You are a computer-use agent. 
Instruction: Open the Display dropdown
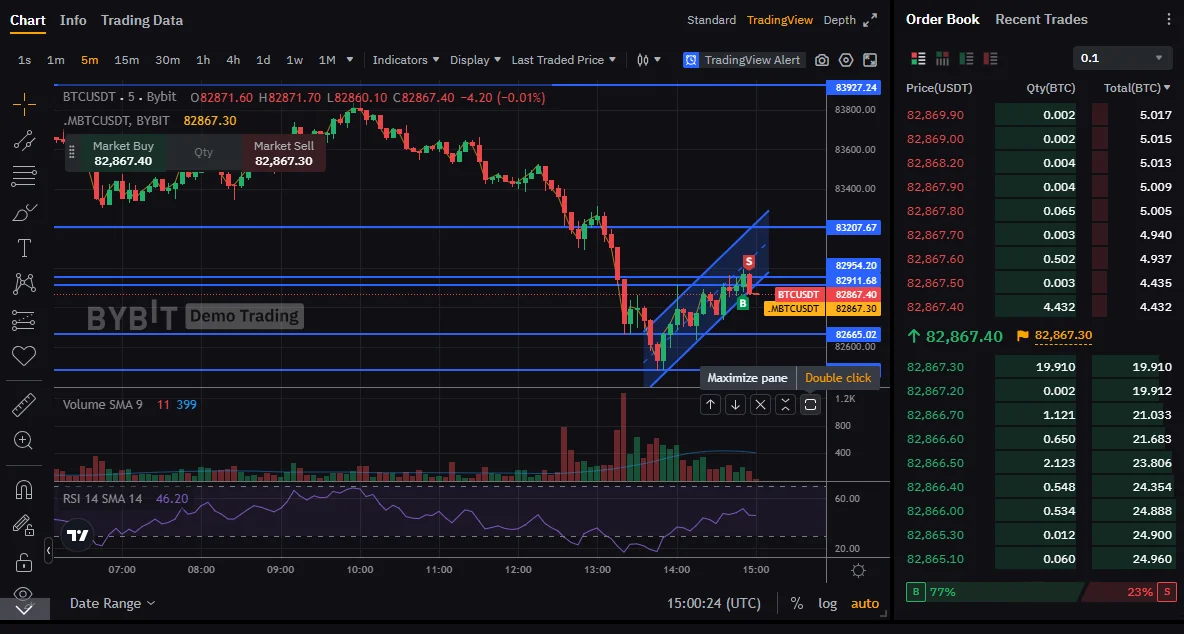coord(475,60)
